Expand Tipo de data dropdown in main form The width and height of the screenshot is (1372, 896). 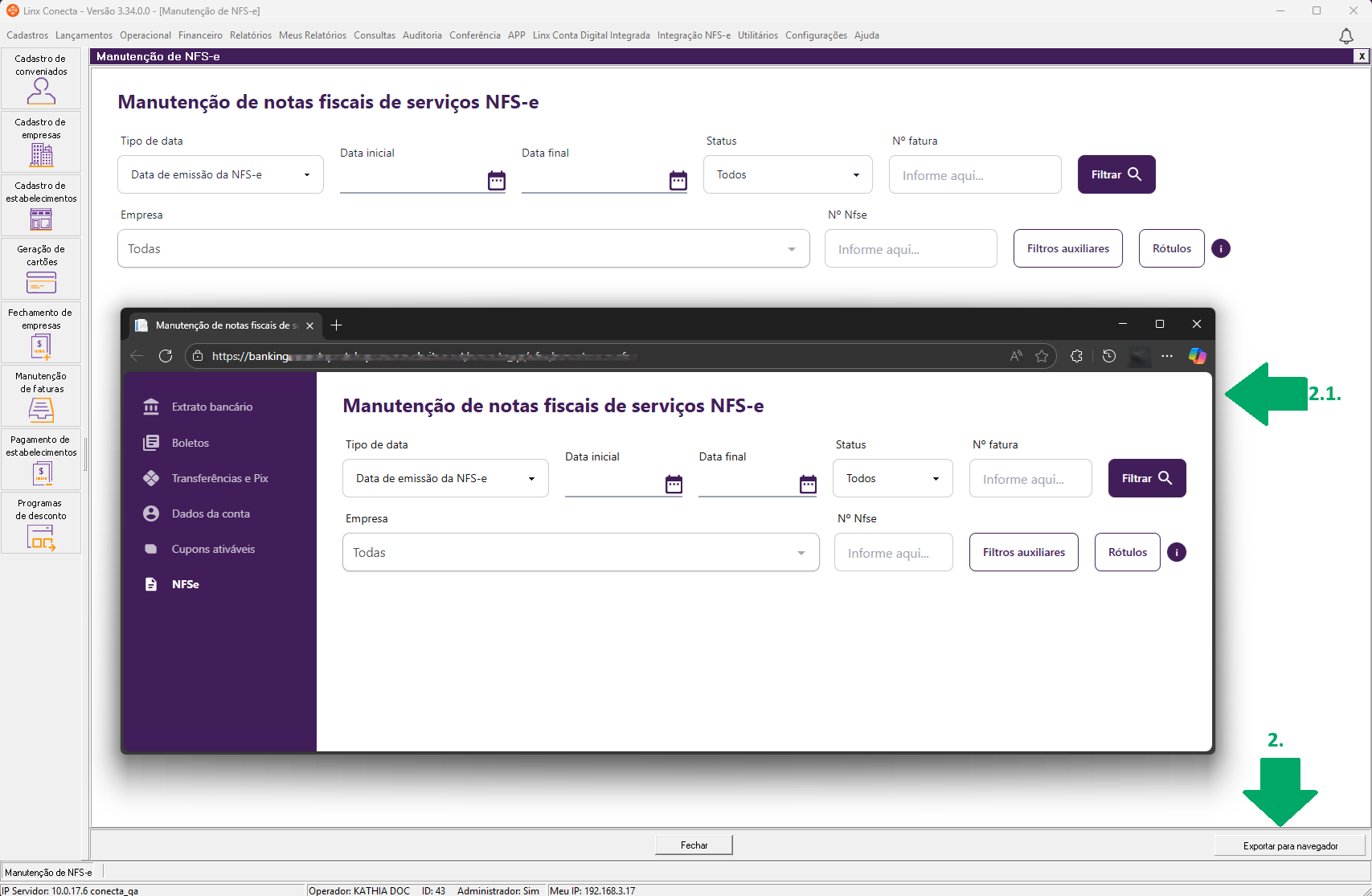[x=220, y=174]
